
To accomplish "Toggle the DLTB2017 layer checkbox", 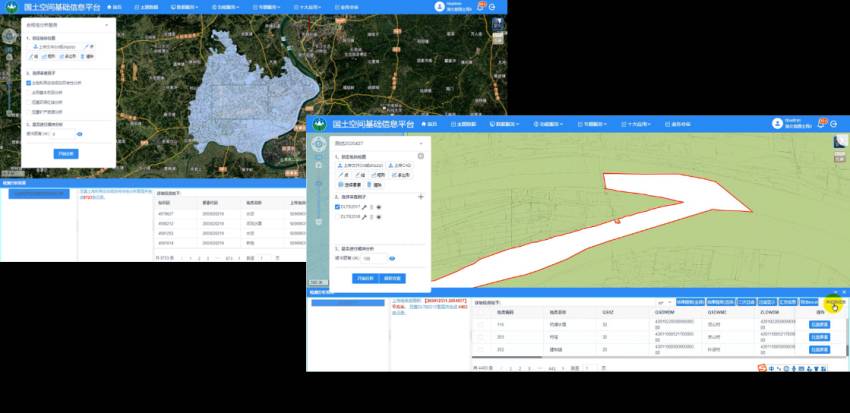I will pyautogui.click(x=337, y=207).
